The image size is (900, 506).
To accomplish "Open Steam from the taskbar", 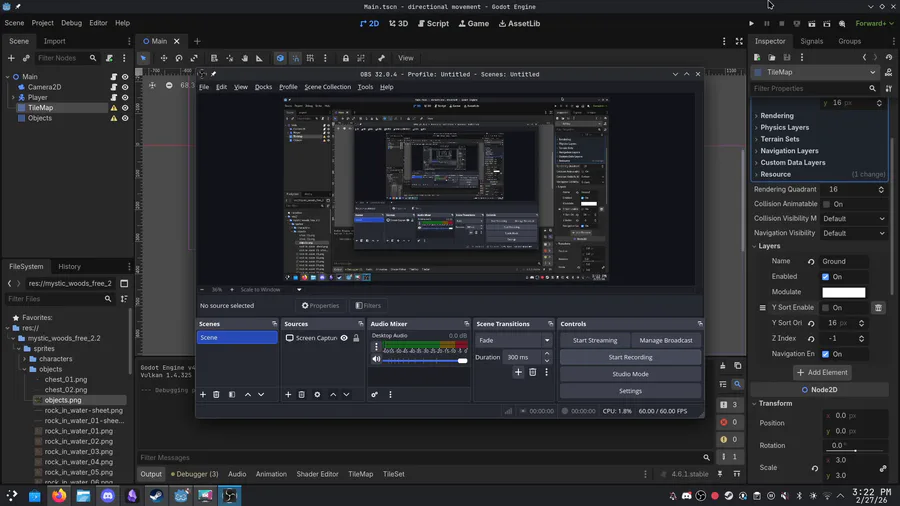I will (x=157, y=496).
